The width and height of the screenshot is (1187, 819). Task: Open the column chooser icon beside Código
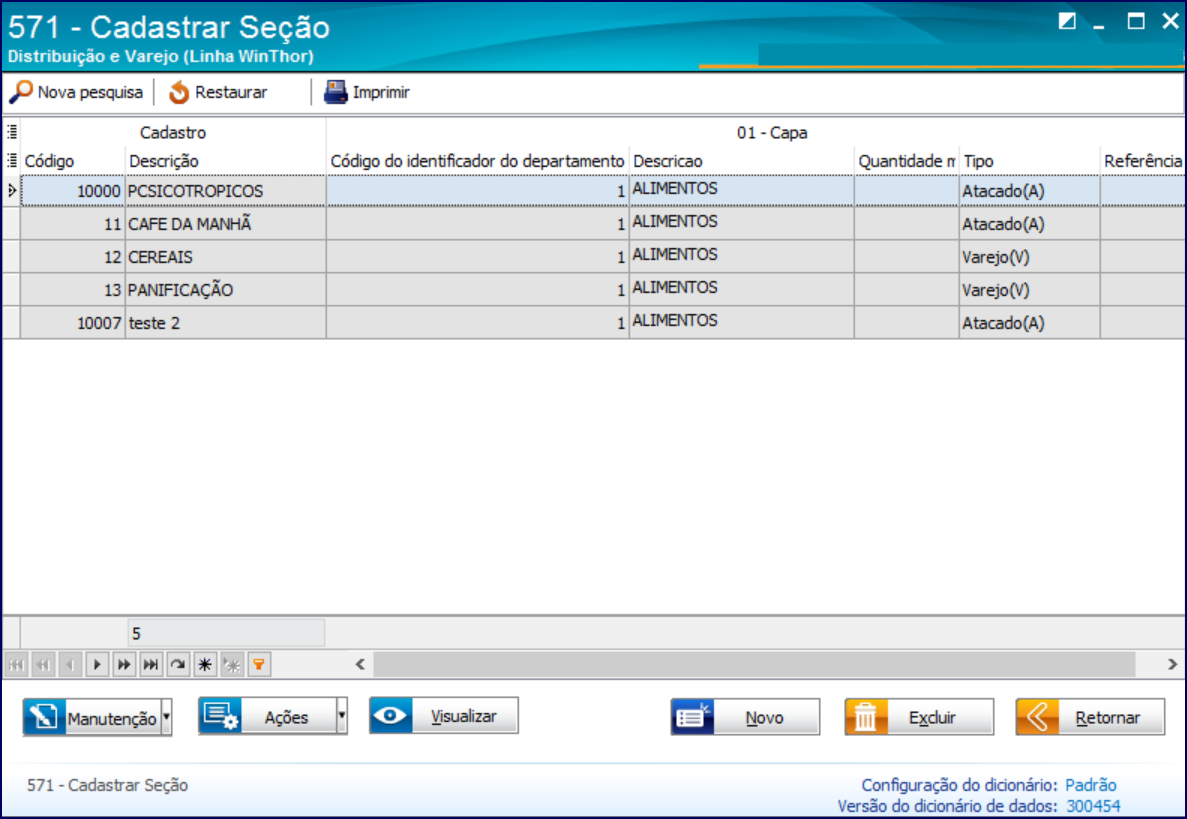coord(12,160)
